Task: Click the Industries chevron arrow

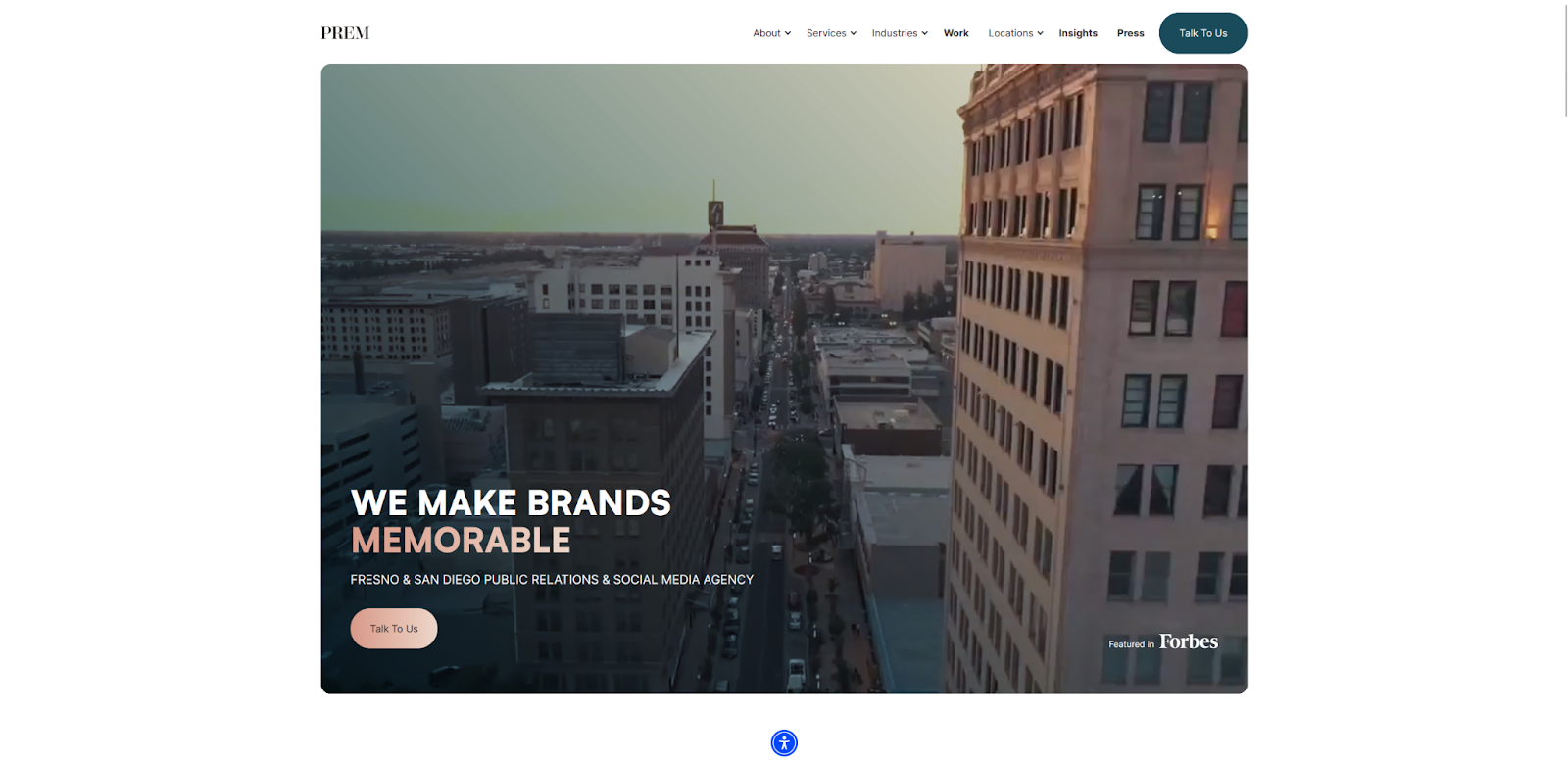Action: click(924, 33)
